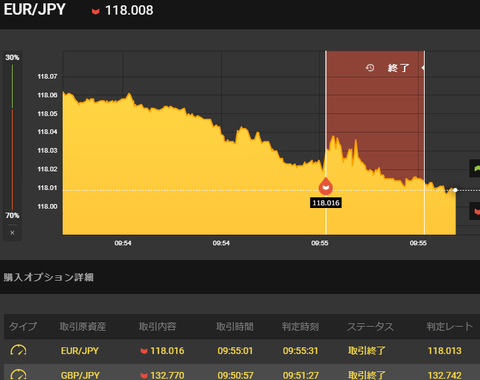Click the gauge type icon in EUR/JPY row
This screenshot has height=380, width=480.
coord(18,350)
